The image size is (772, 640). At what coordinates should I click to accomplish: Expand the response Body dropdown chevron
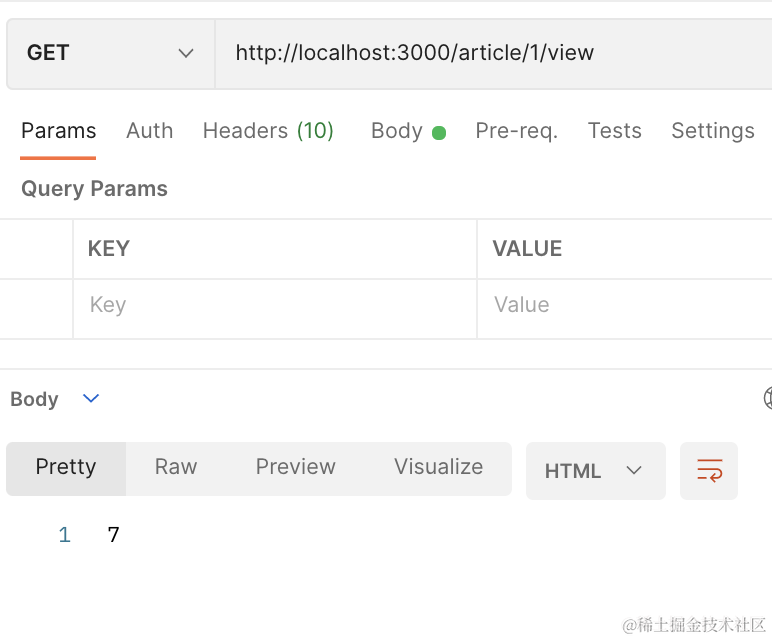(91, 399)
